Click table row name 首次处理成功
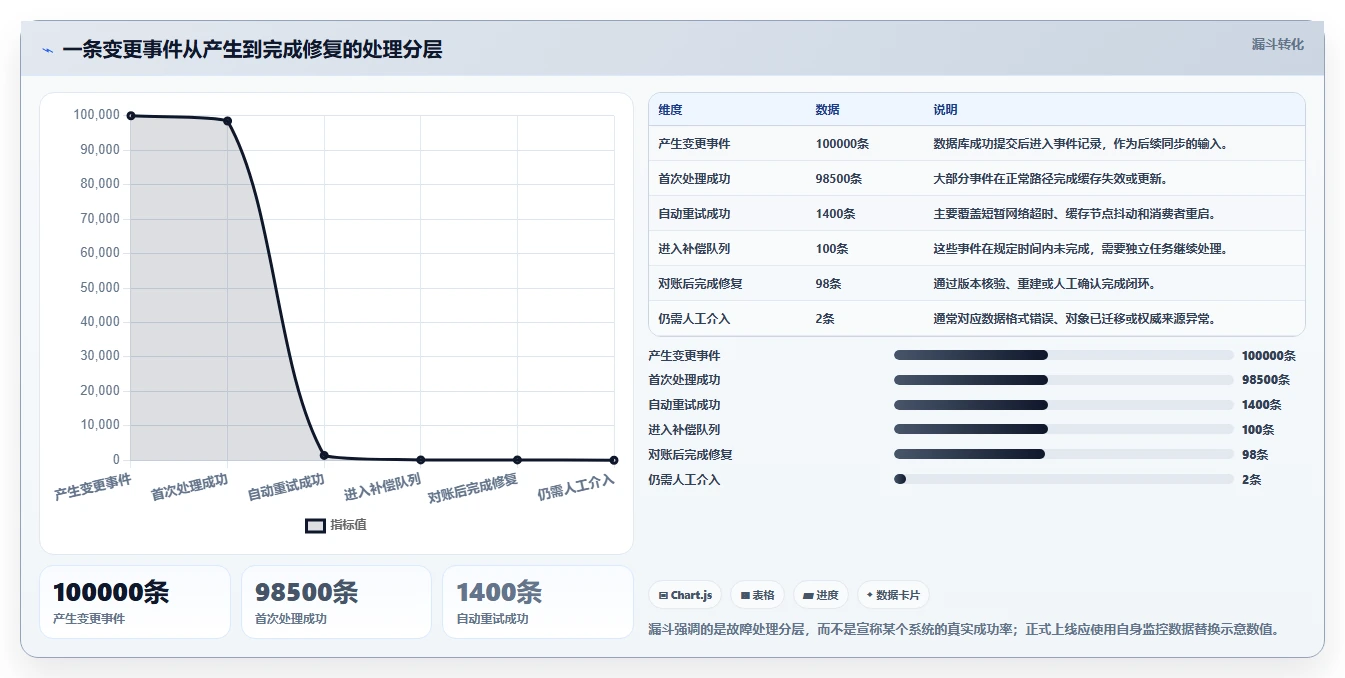The image size is (1345, 678). pos(694,179)
